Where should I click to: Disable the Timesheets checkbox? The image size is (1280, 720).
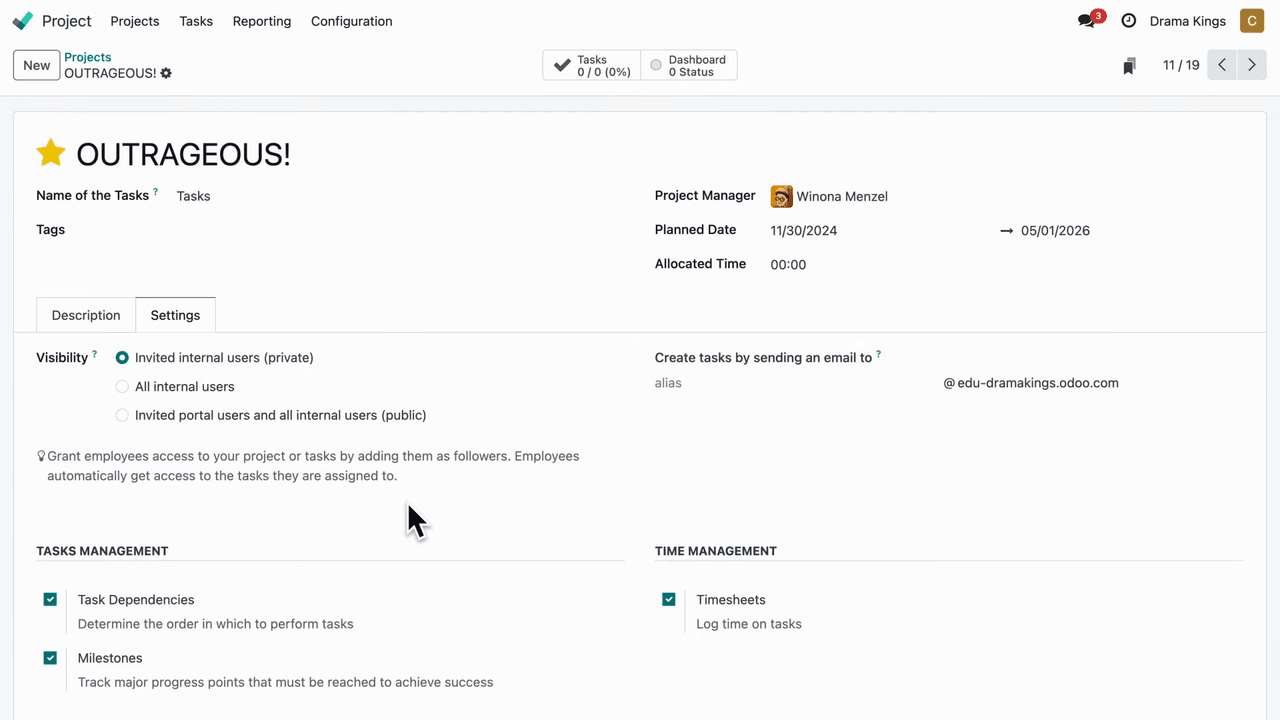click(x=669, y=600)
